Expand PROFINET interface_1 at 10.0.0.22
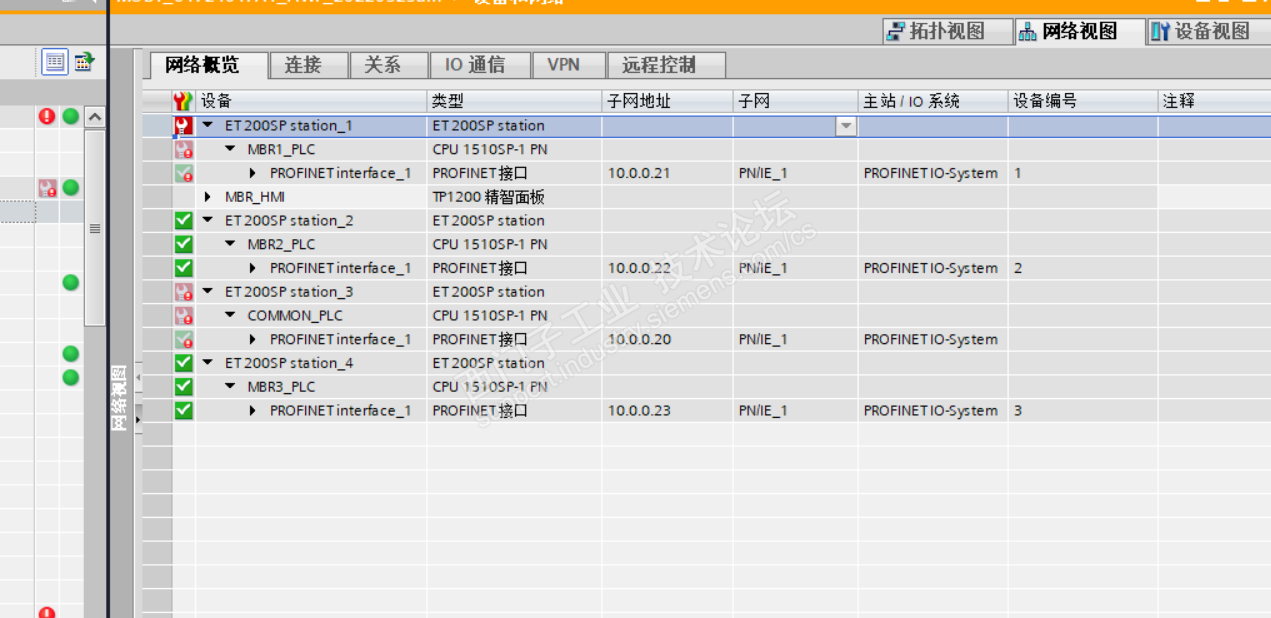Viewport: 1271px width, 618px height. [253, 268]
